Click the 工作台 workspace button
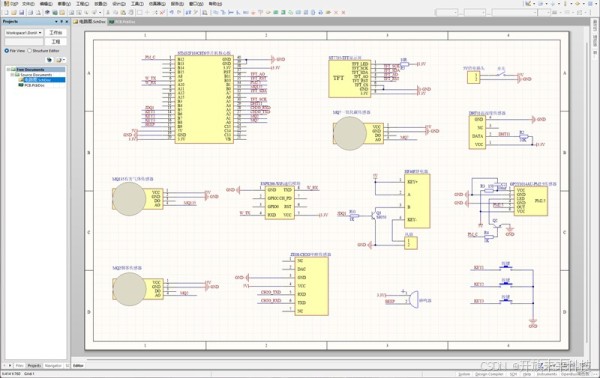The height and width of the screenshot is (378, 600). tap(56, 33)
